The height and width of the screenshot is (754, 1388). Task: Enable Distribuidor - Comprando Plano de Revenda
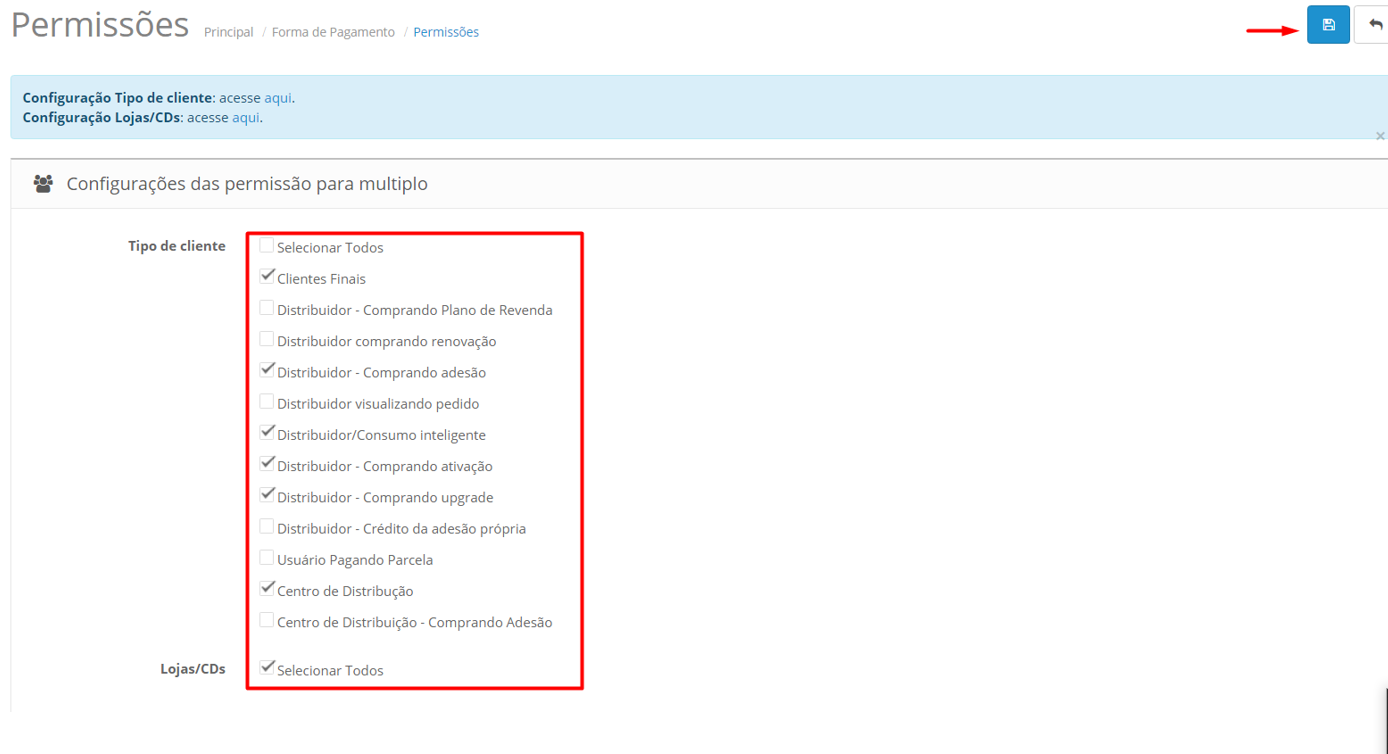tap(267, 308)
